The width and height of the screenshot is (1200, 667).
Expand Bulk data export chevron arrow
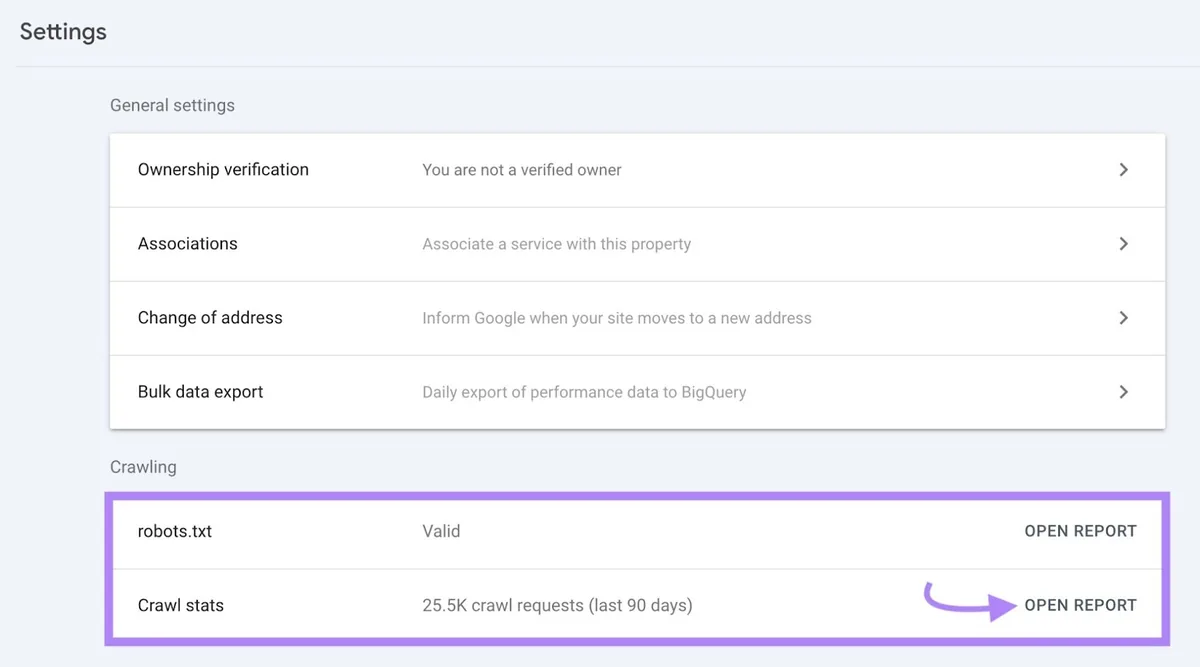click(x=1123, y=392)
